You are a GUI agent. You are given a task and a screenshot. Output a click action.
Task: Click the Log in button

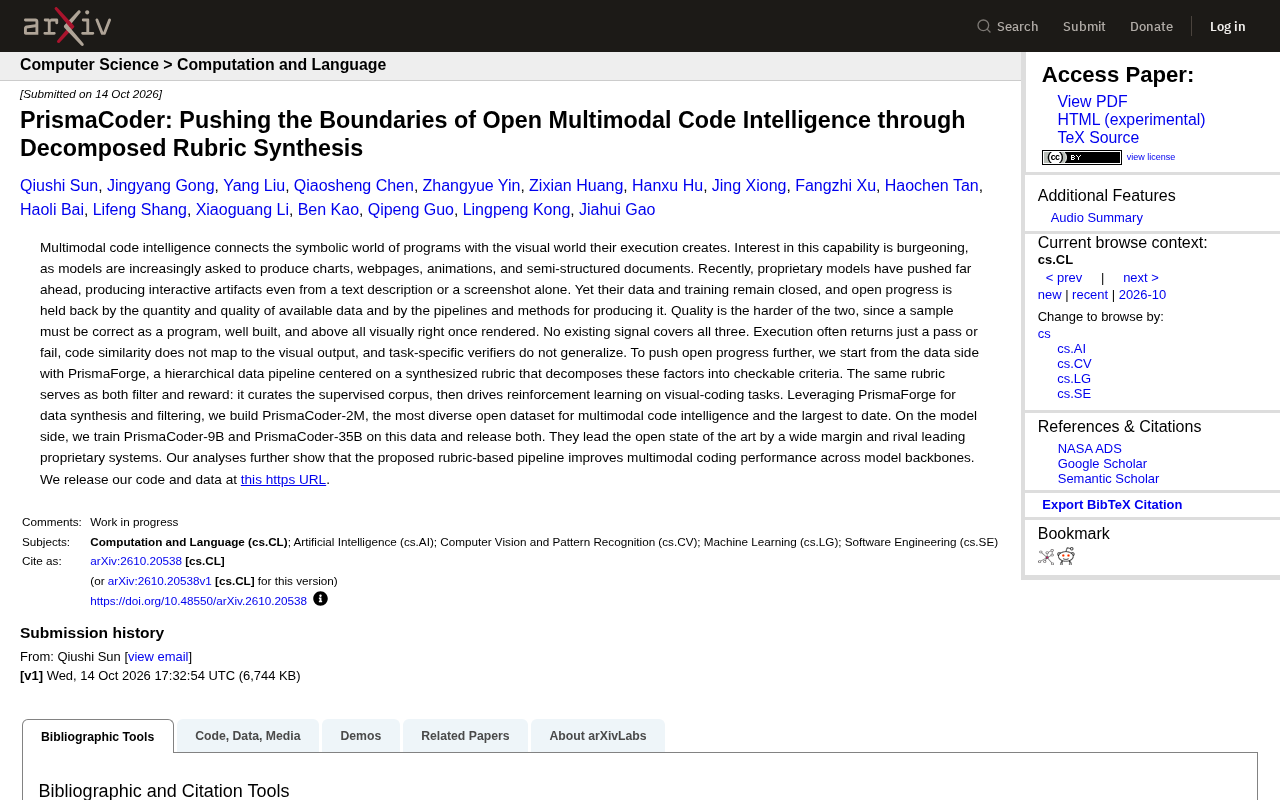[1228, 26]
